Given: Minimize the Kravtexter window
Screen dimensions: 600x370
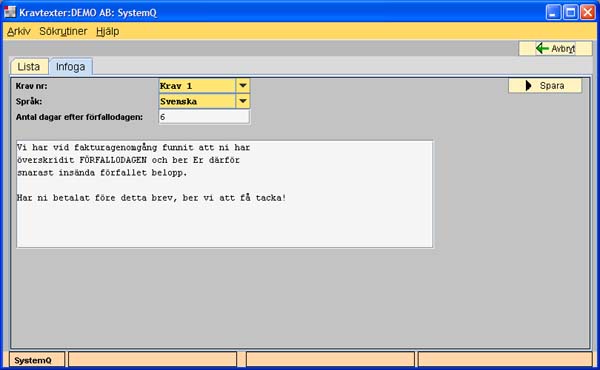Looking at the screenshot, I should (x=553, y=12).
